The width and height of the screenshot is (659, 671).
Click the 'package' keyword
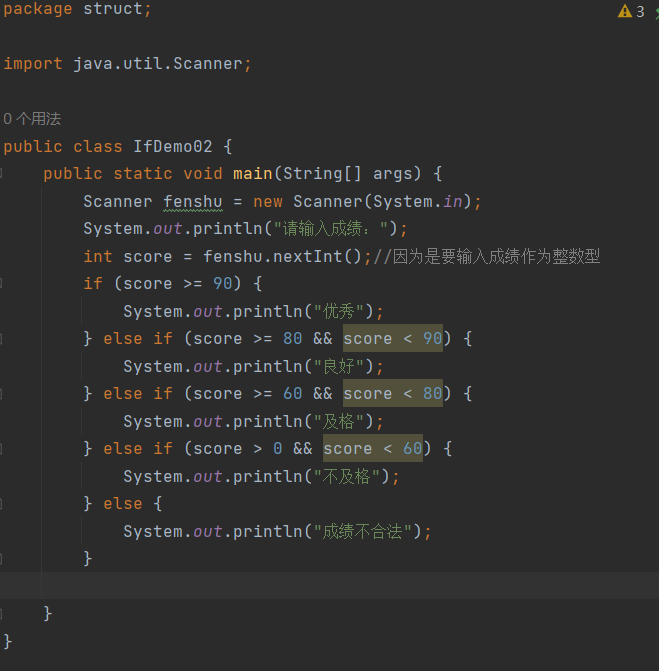click(38, 9)
